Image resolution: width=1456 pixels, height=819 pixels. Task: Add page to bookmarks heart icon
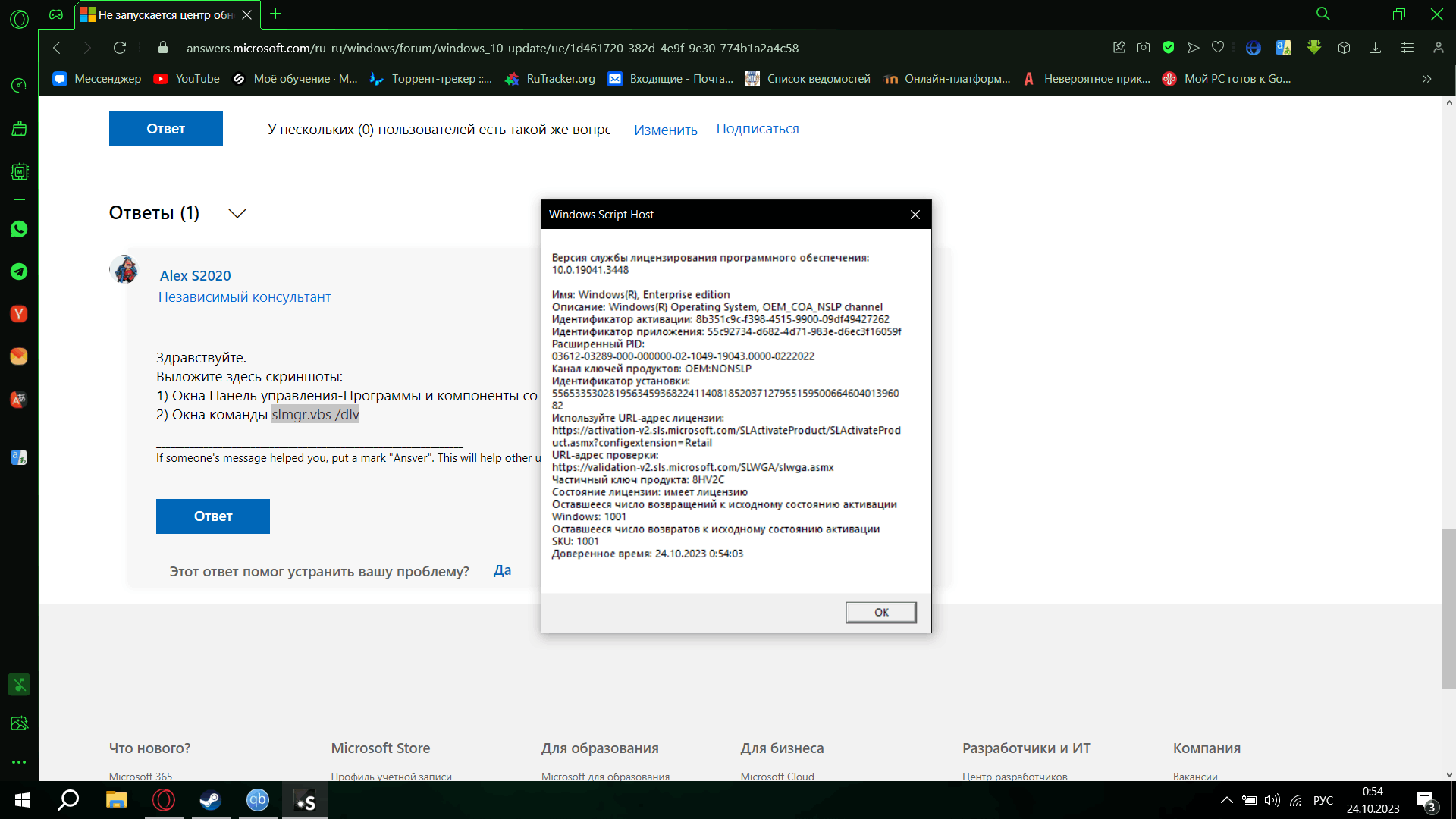(x=1218, y=48)
